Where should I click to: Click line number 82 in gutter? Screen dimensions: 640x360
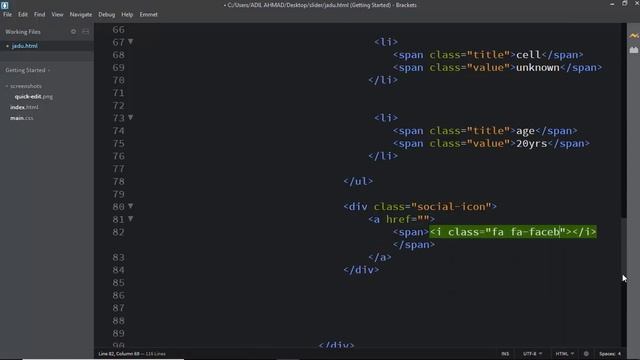pos(119,232)
